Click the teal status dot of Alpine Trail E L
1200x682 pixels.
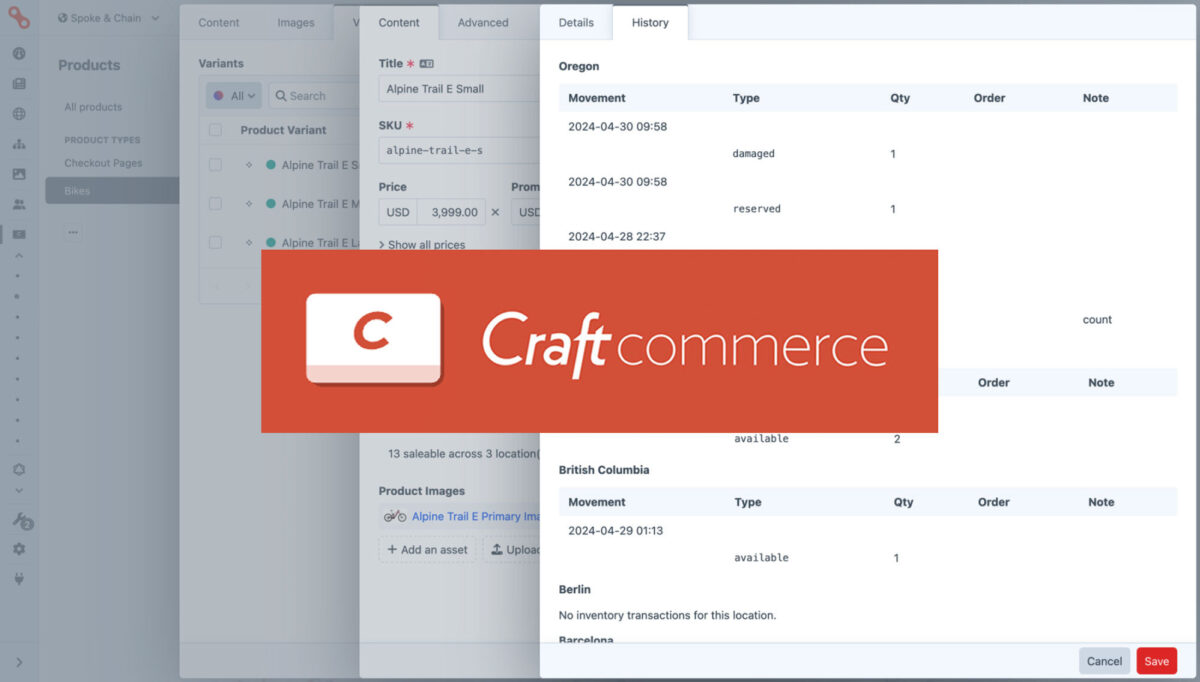tap(271, 243)
